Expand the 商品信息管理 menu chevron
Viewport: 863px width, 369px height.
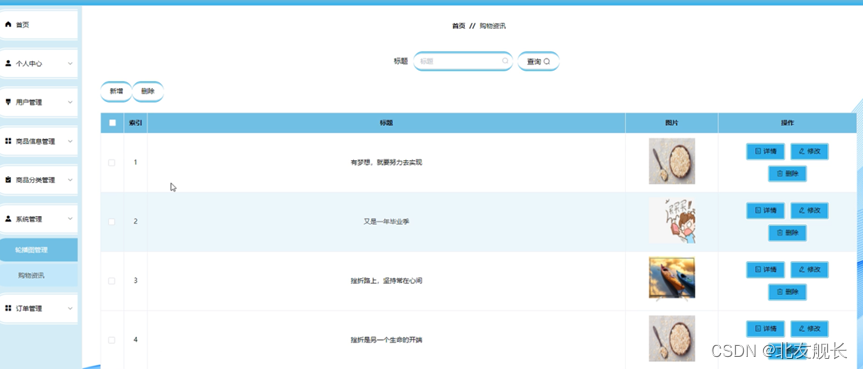[70, 141]
